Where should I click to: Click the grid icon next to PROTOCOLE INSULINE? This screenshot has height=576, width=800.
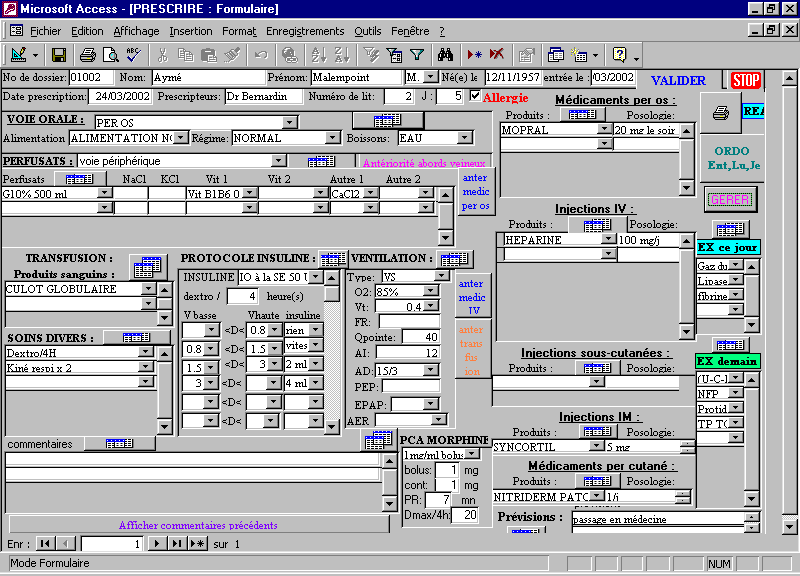[x=333, y=259]
